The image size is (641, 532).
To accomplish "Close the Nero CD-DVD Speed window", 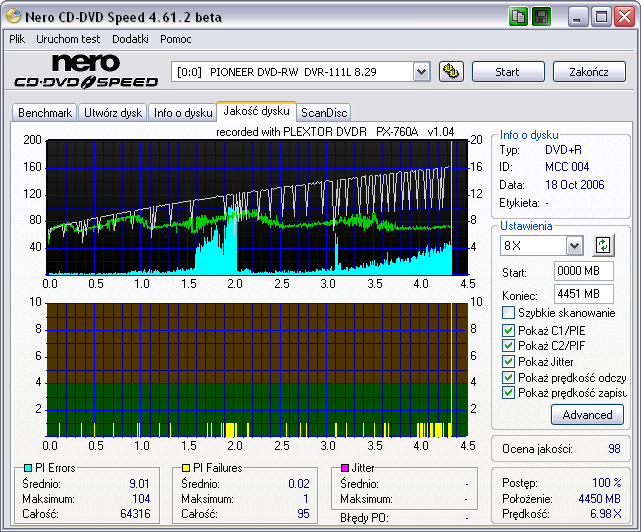I will click(x=625, y=17).
